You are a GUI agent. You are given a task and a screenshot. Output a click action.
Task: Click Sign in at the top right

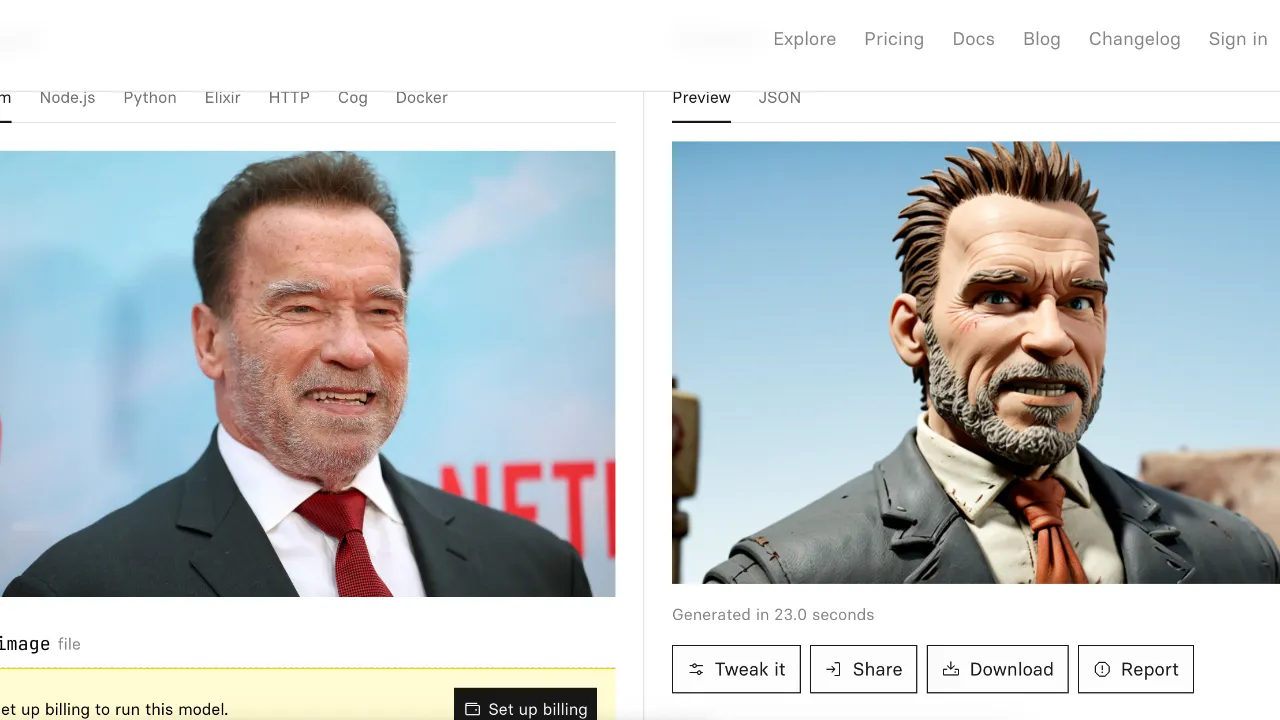pos(1237,39)
